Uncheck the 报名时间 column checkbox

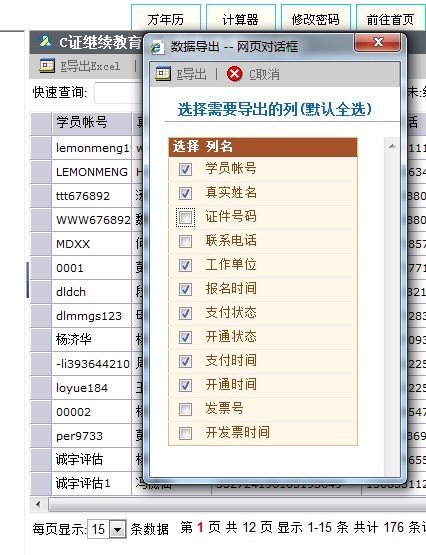(185, 290)
